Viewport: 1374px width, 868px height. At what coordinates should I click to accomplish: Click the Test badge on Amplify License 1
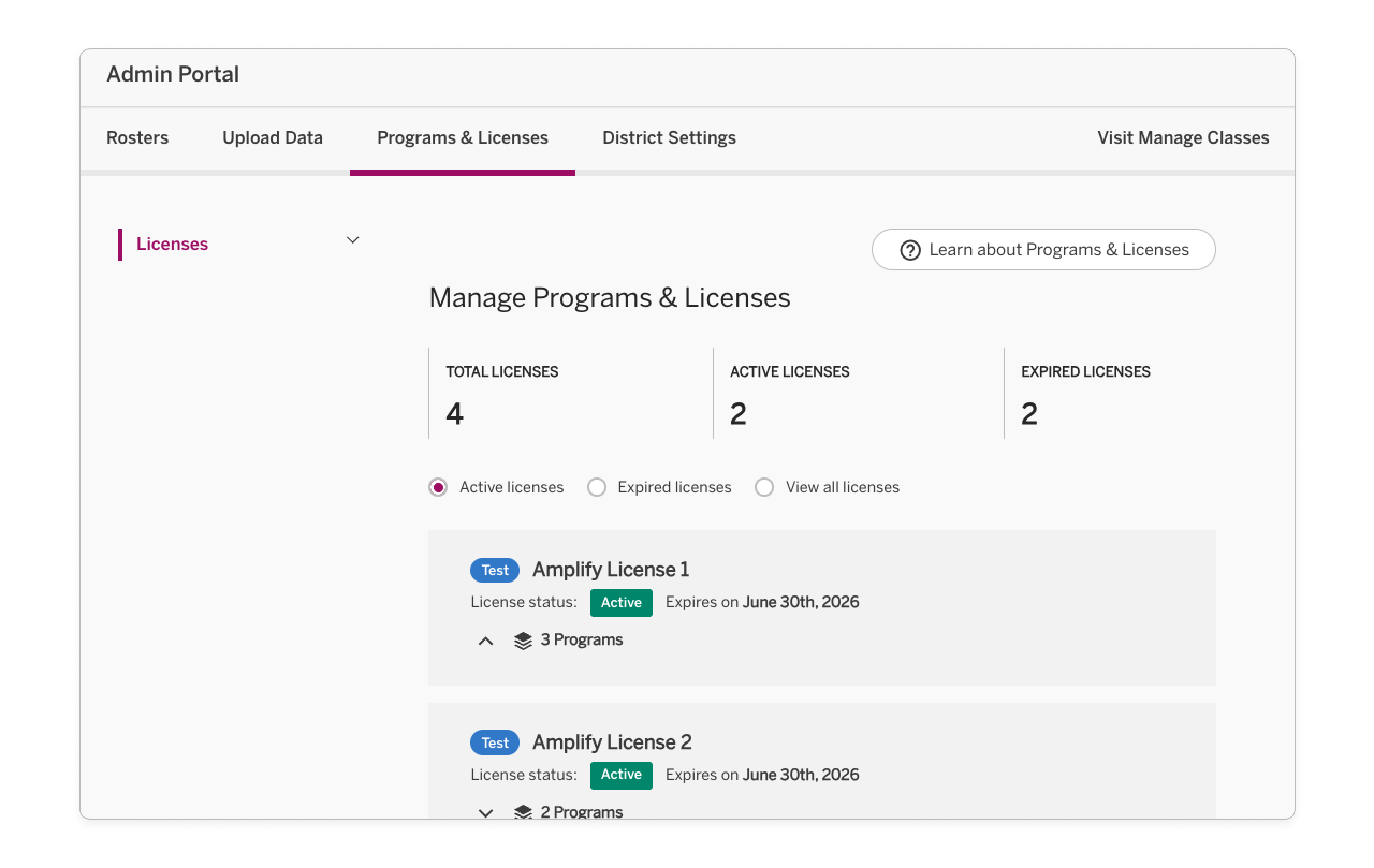click(494, 570)
